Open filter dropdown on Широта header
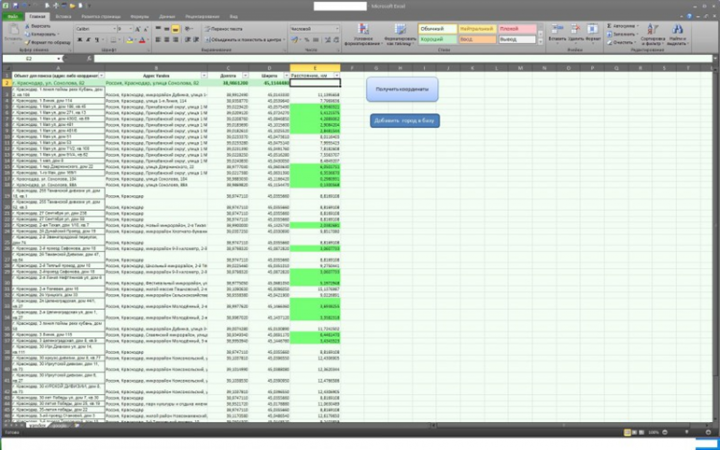 (x=287, y=75)
